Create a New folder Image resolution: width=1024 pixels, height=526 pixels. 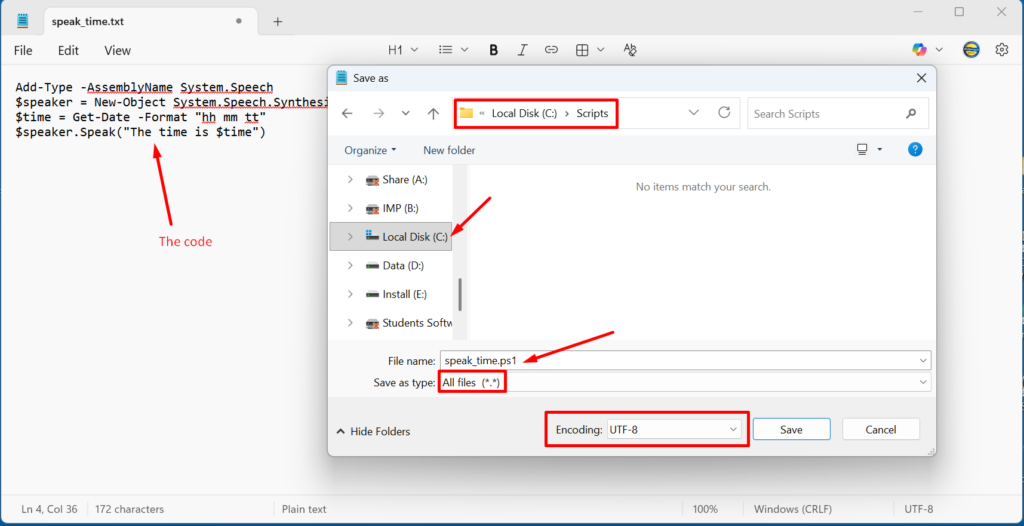coord(449,150)
